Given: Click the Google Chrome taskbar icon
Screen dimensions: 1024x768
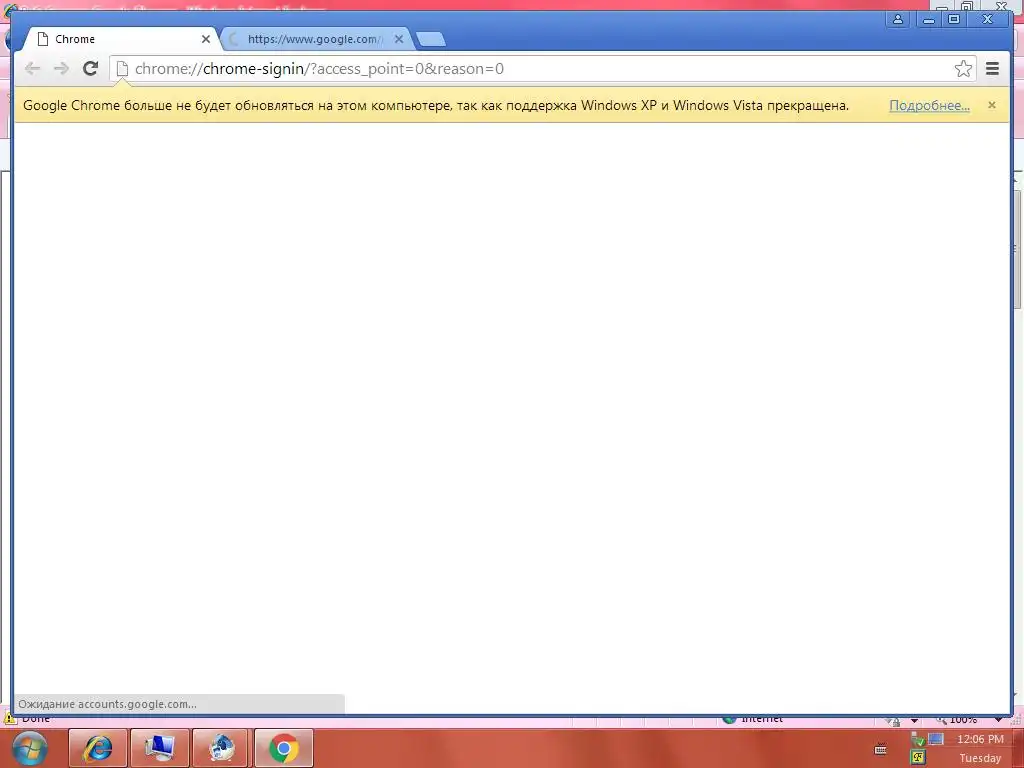Looking at the screenshot, I should [x=283, y=748].
